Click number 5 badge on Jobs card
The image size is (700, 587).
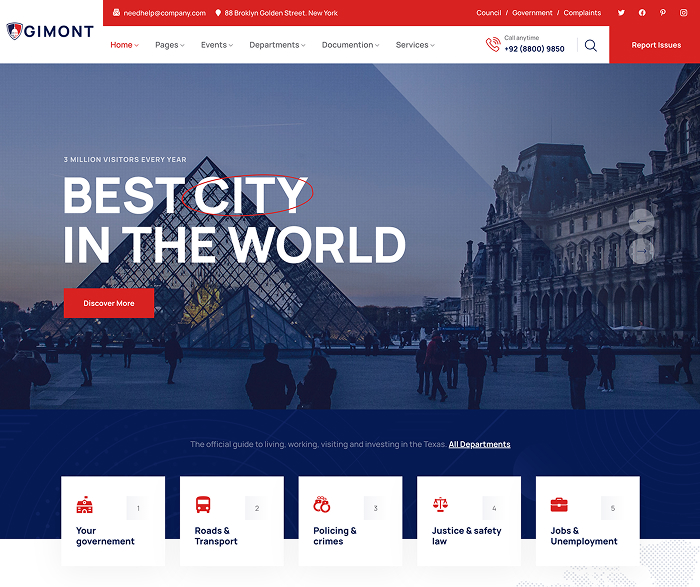612,508
